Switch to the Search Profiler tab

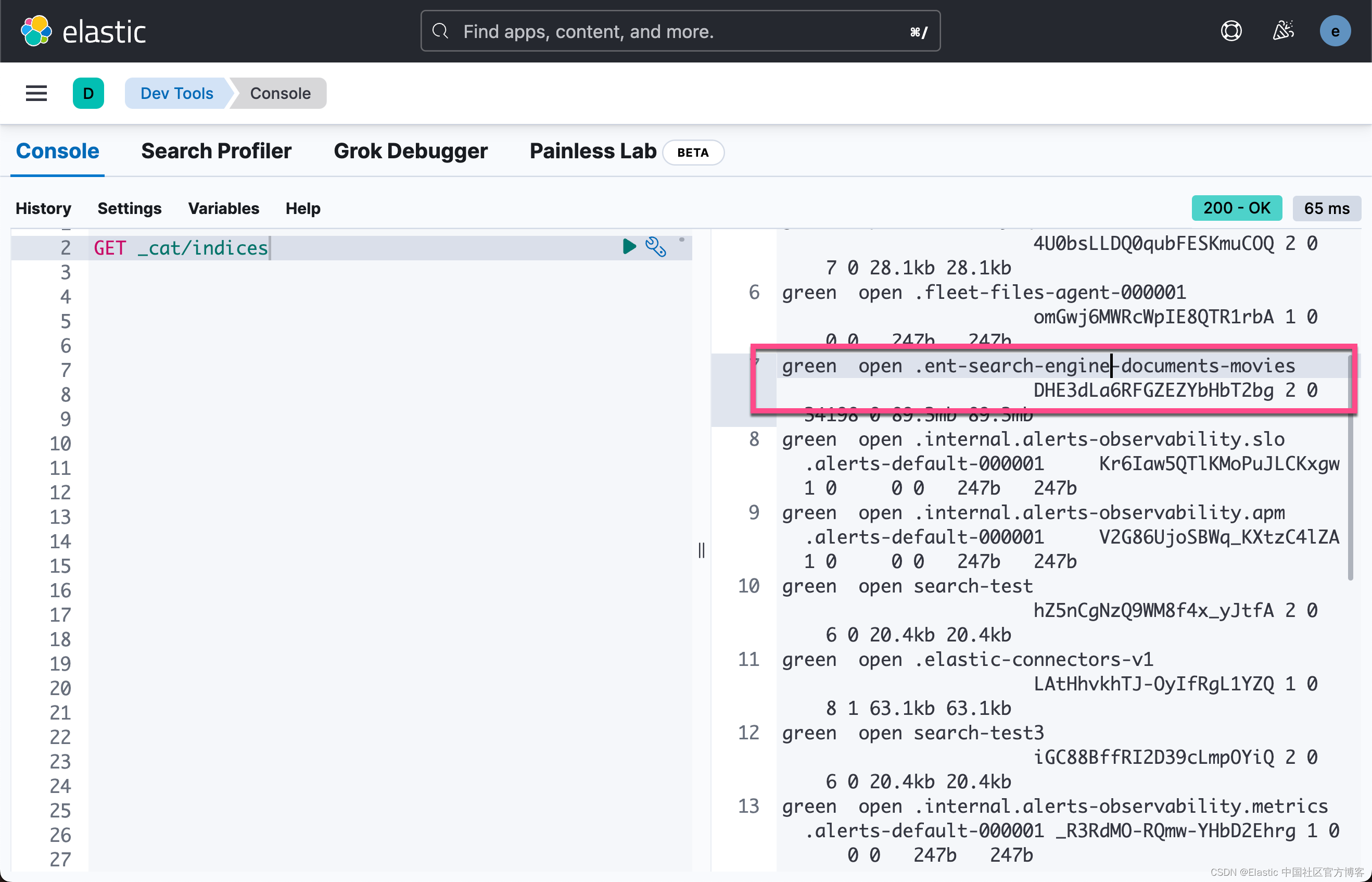click(x=217, y=151)
